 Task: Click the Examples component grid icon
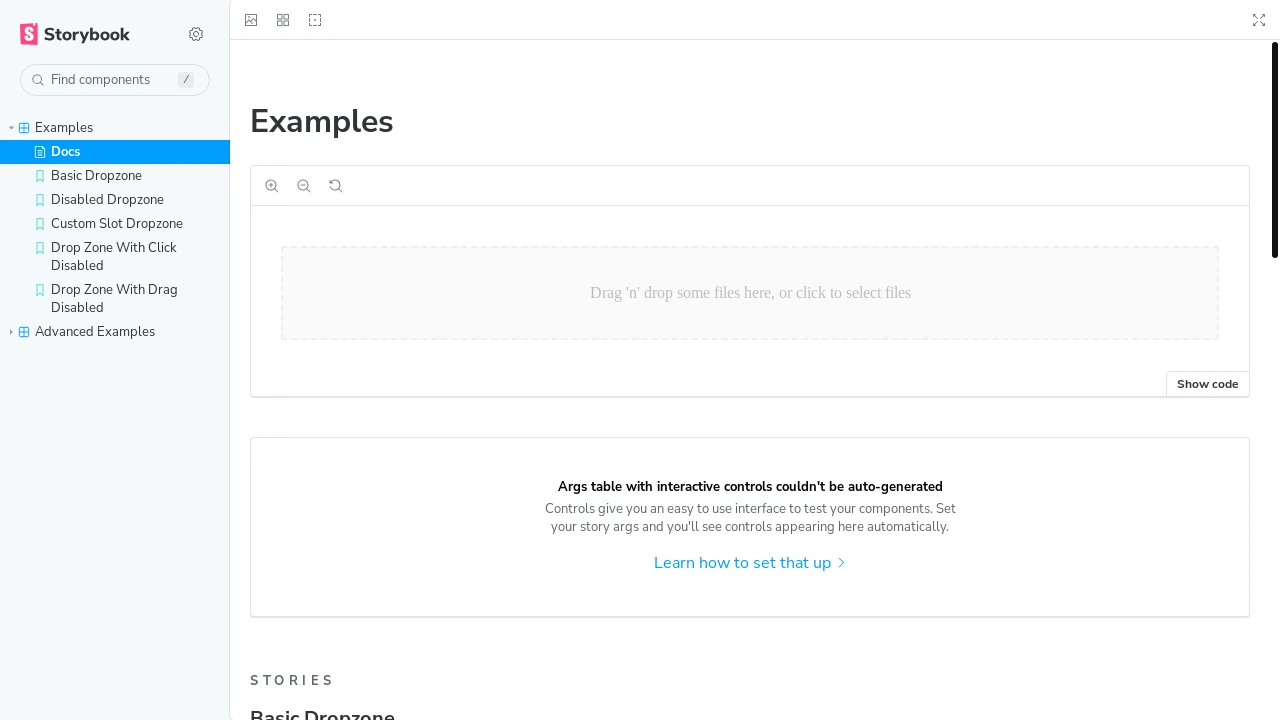pos(24,128)
